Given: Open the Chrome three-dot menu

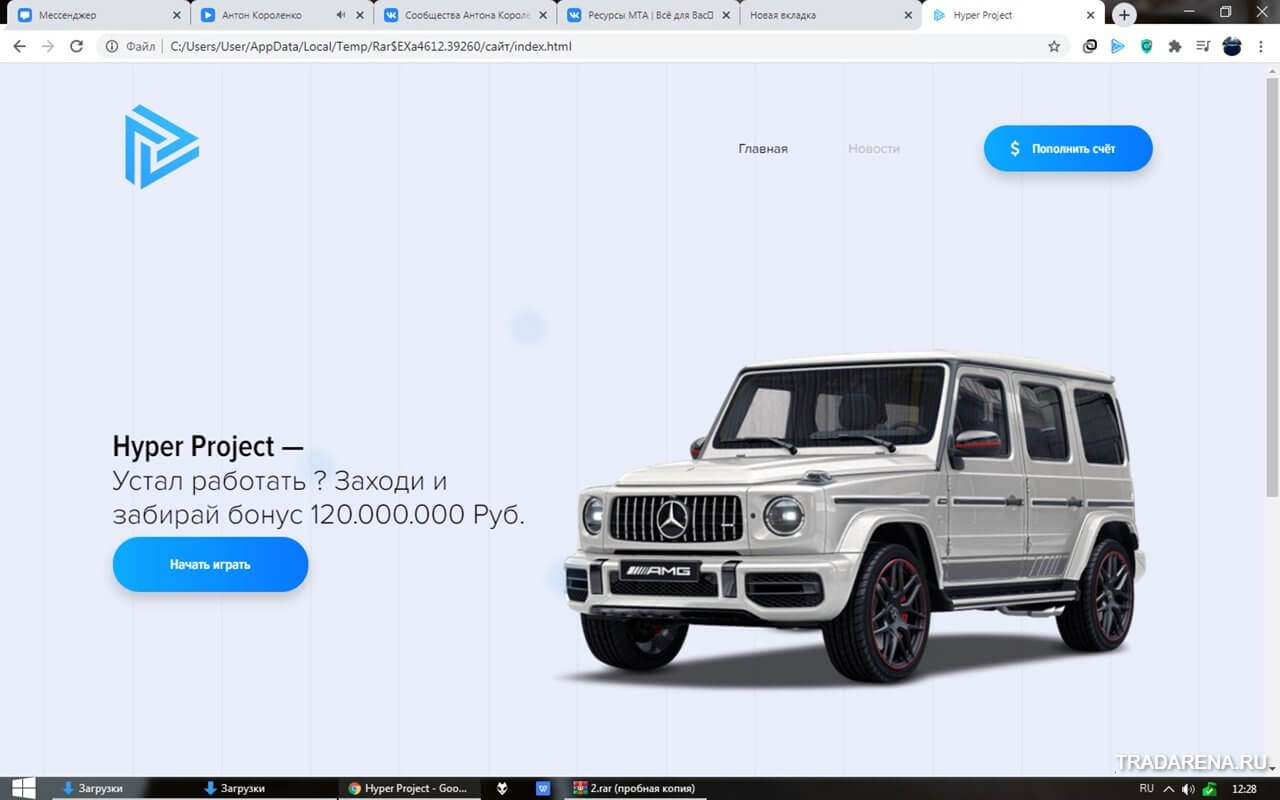Looking at the screenshot, I should (1262, 46).
